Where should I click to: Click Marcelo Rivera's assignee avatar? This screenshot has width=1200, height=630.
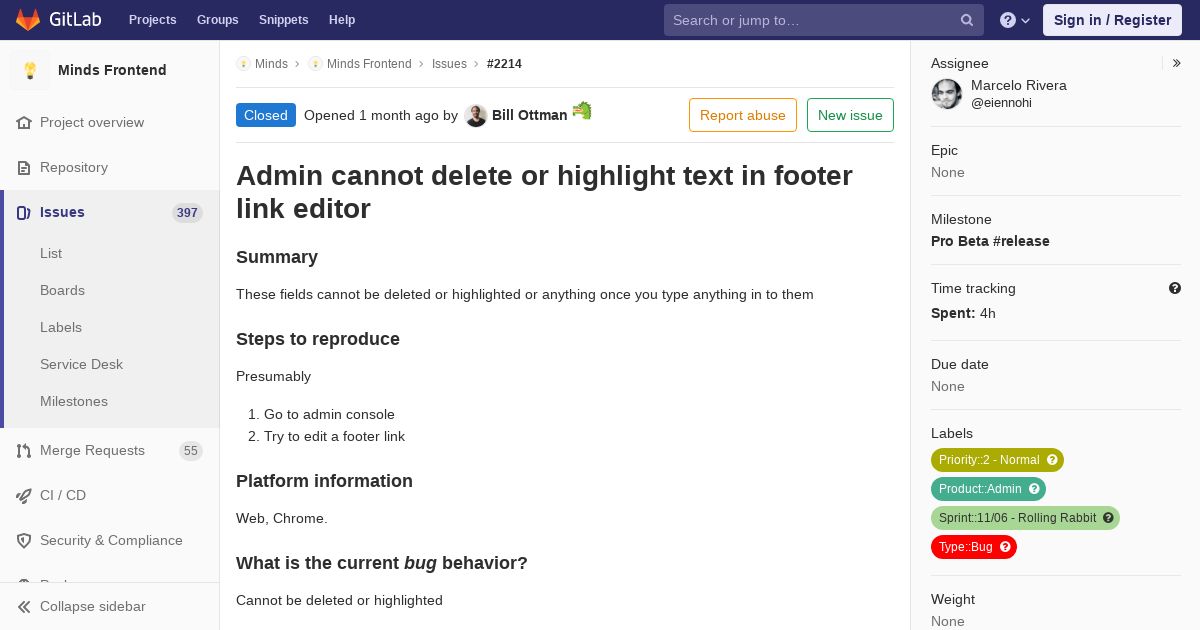pyautogui.click(x=947, y=94)
